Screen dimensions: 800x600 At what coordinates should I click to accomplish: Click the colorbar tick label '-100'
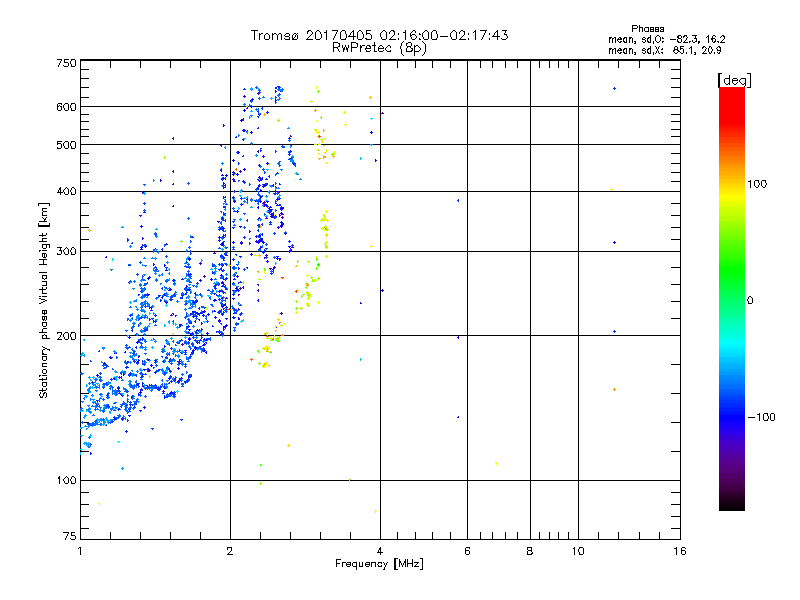[x=762, y=417]
